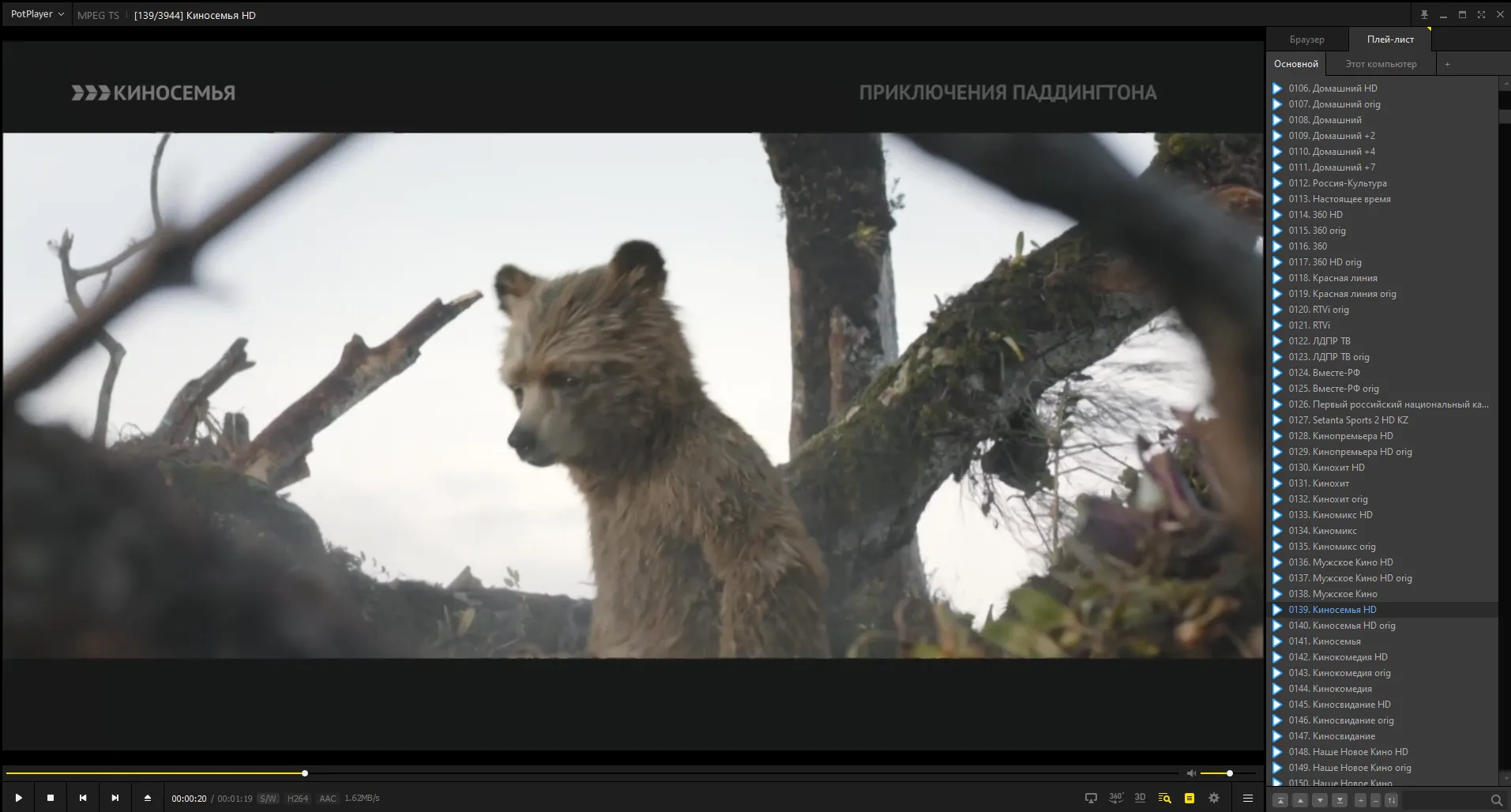Image resolution: width=1511 pixels, height=812 pixels.
Task: Select 0139. Киносемья HD playlist entry
Action: (1381, 610)
